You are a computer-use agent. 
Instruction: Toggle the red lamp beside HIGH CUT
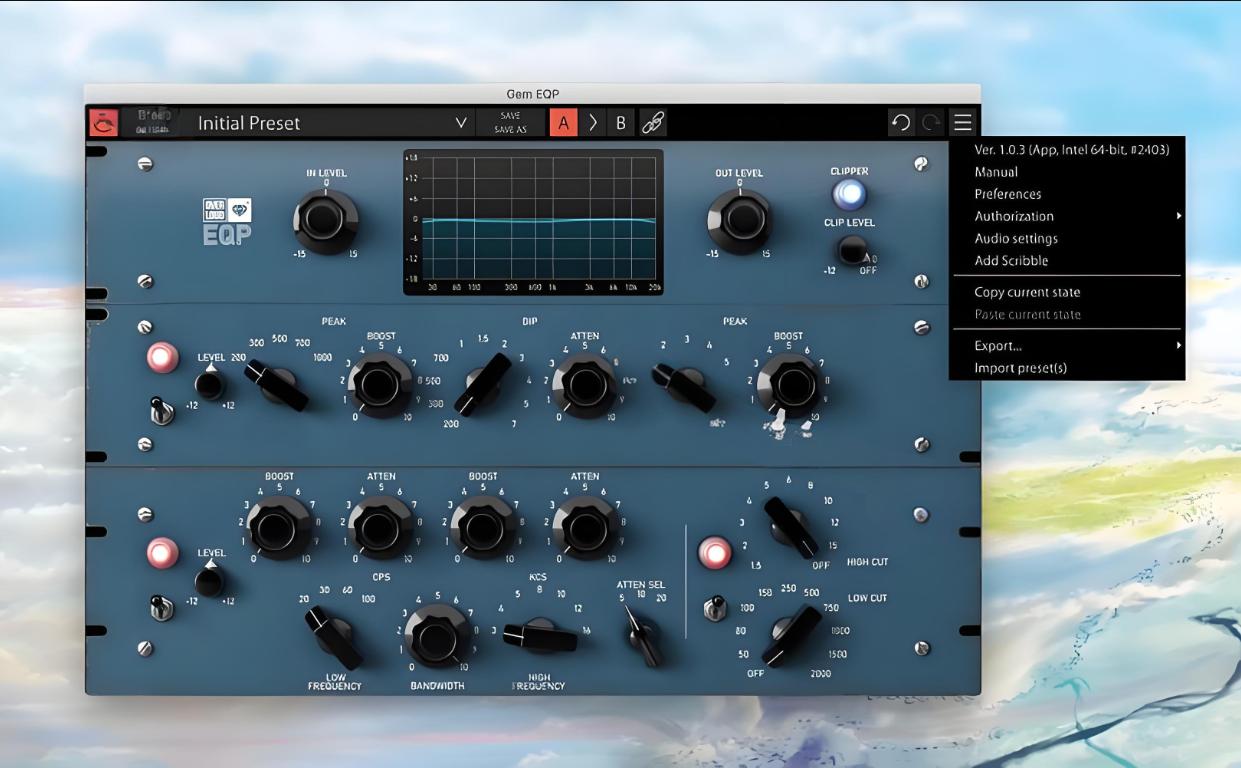[x=714, y=552]
